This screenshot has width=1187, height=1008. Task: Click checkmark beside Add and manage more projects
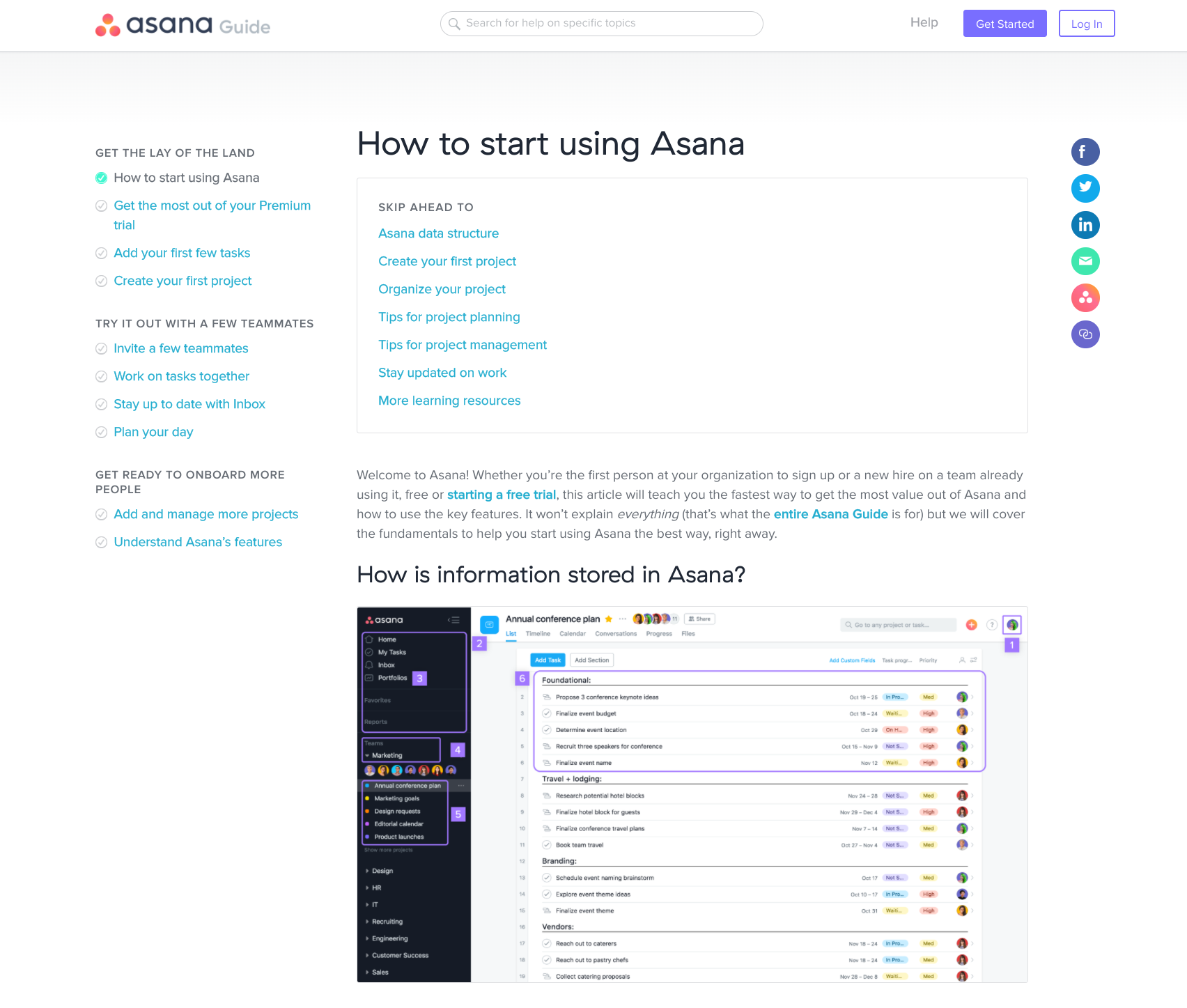(x=101, y=514)
